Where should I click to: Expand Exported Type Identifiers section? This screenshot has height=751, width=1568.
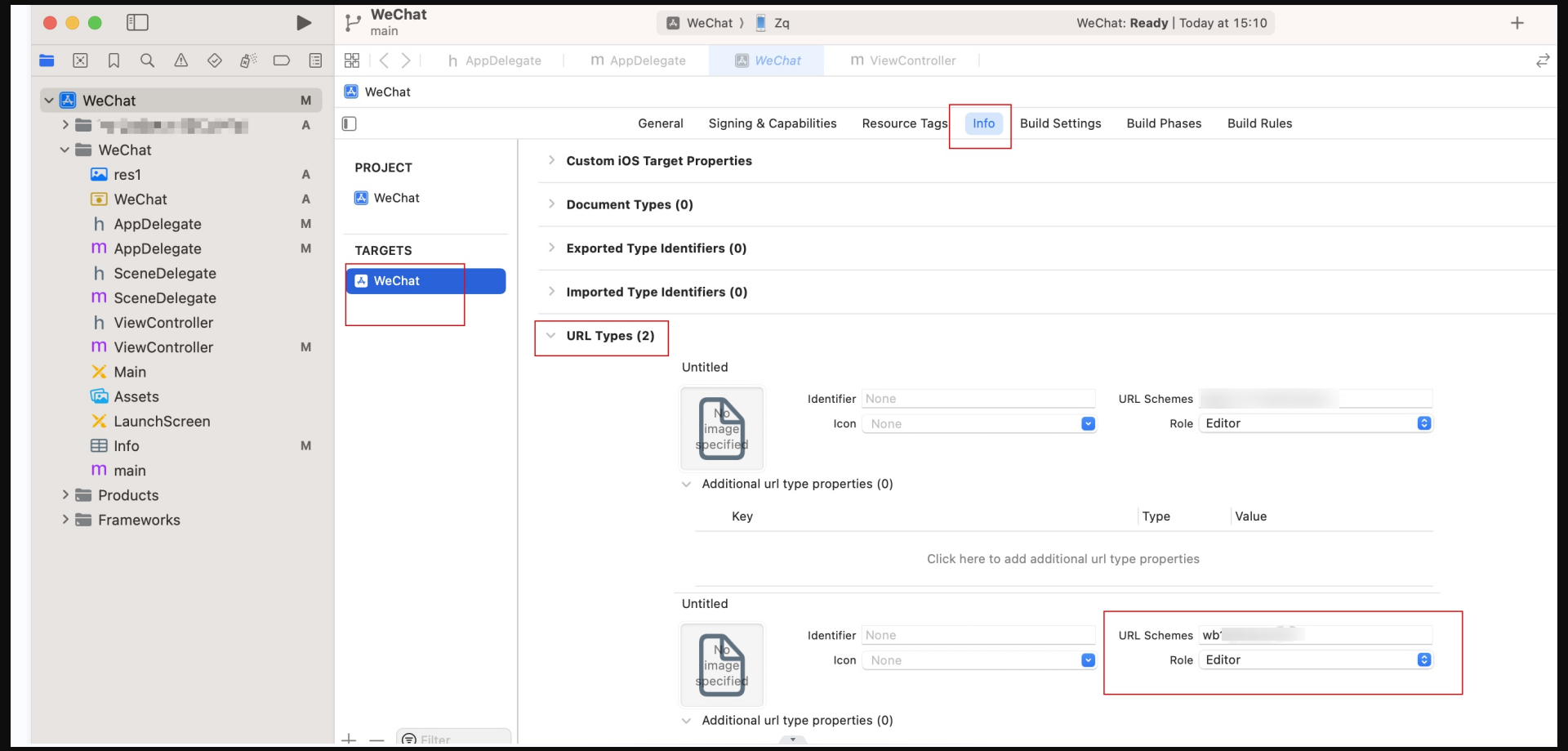tap(551, 248)
